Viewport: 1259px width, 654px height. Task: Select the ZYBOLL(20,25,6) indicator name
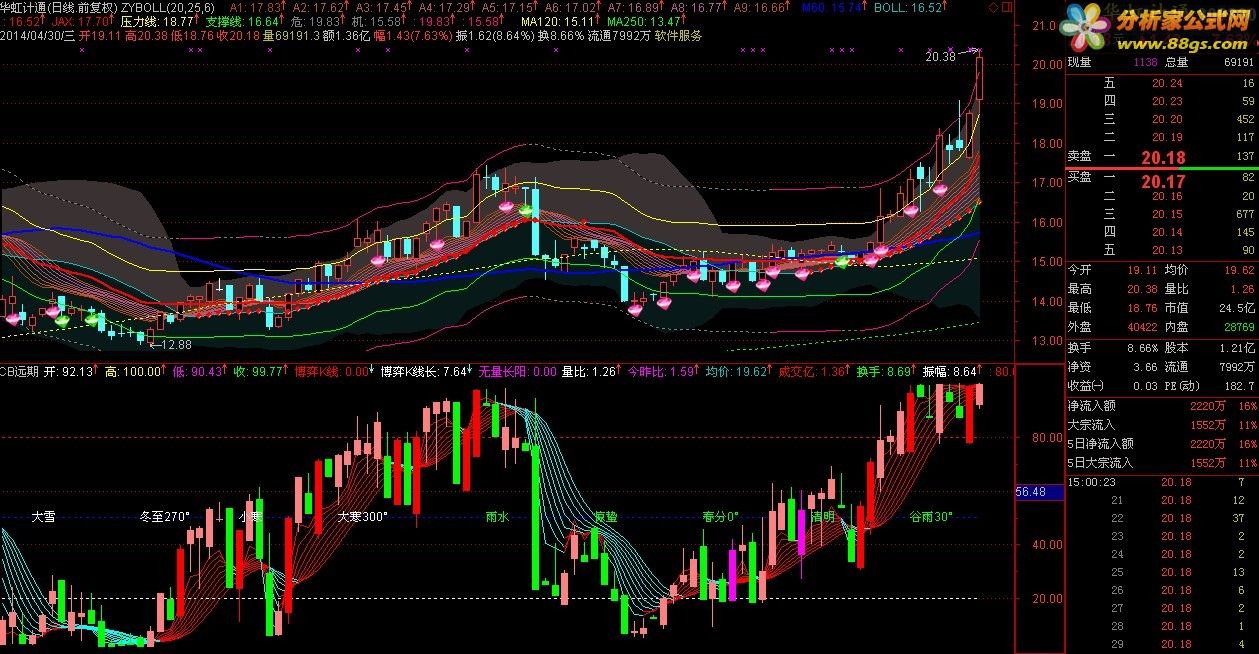click(x=168, y=7)
